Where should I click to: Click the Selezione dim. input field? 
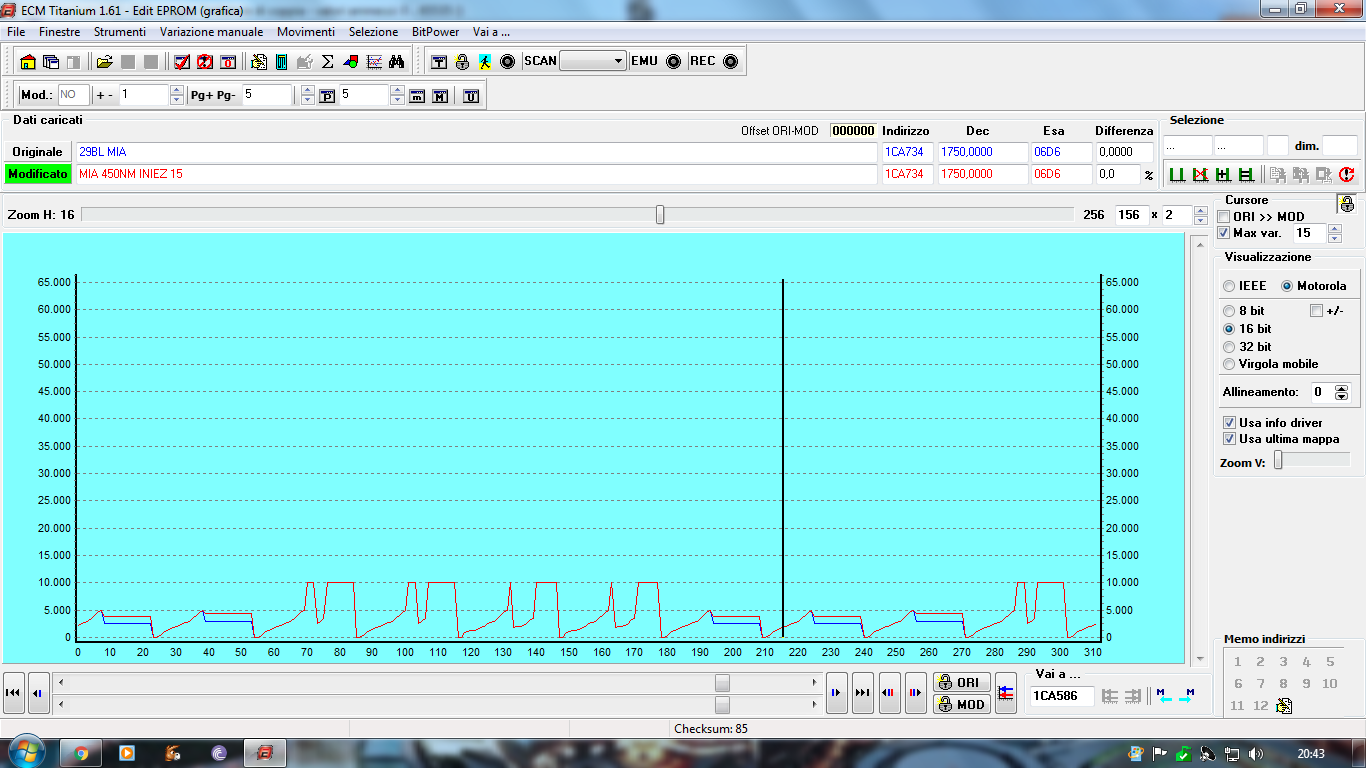1340,146
